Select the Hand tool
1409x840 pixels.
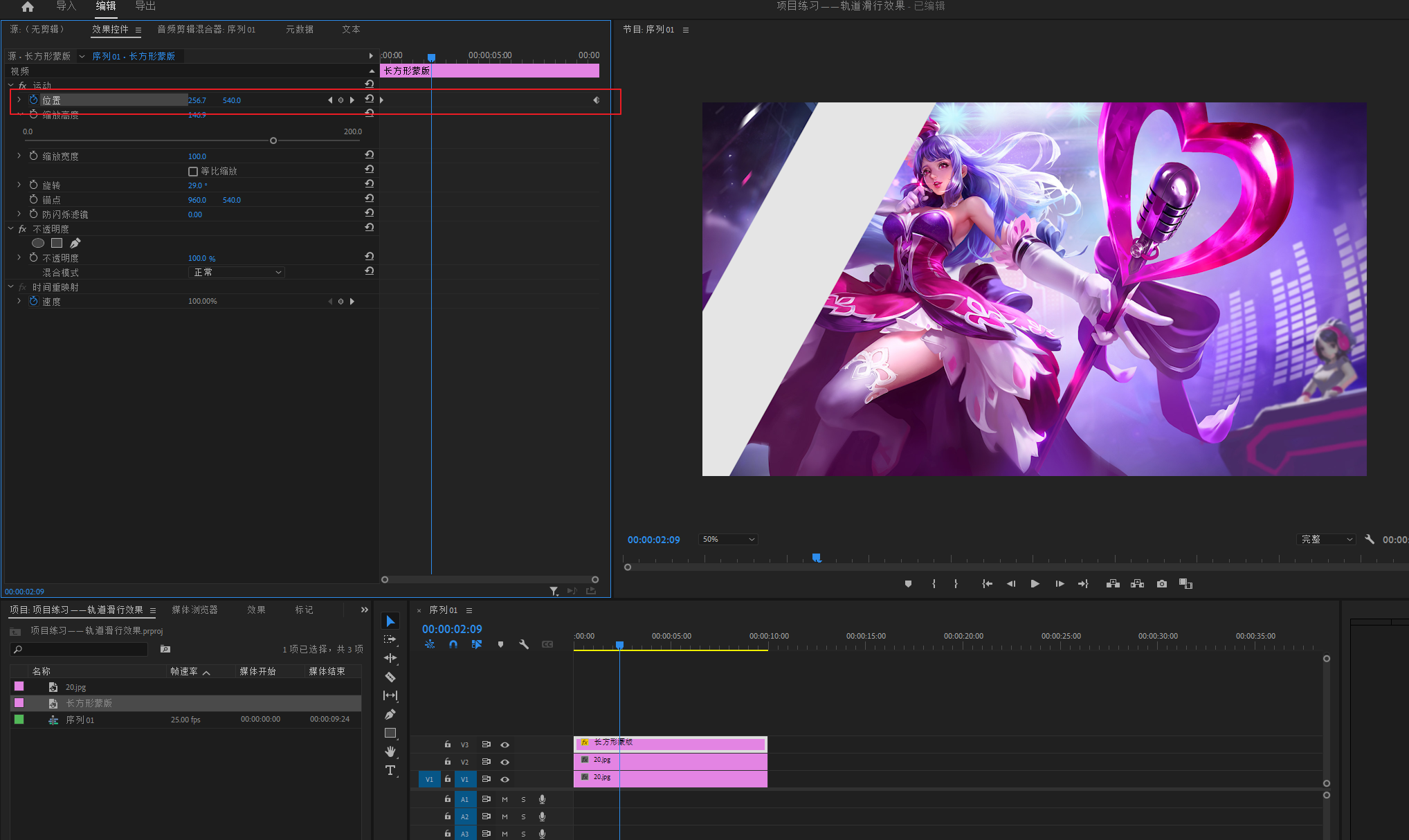click(x=390, y=751)
